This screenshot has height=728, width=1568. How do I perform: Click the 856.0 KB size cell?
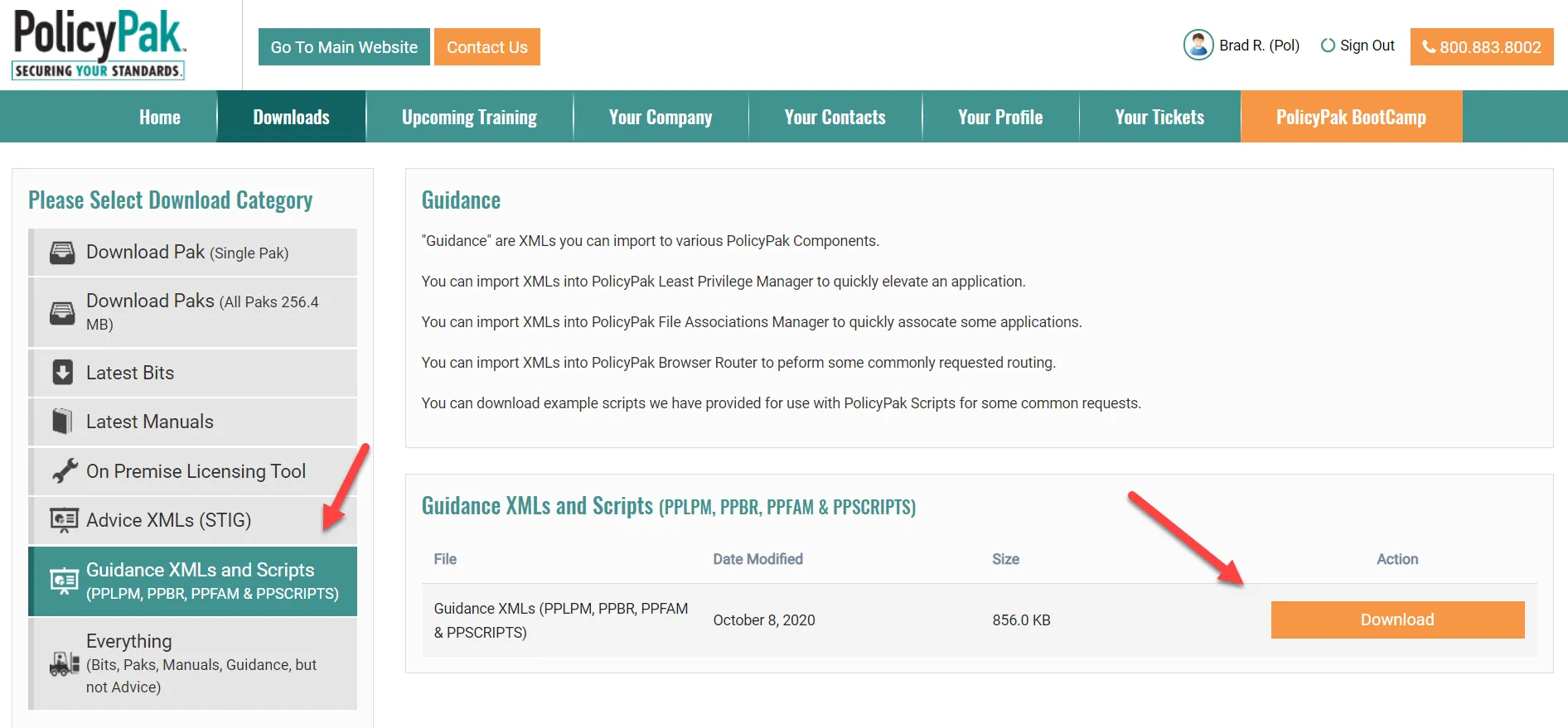point(1021,620)
